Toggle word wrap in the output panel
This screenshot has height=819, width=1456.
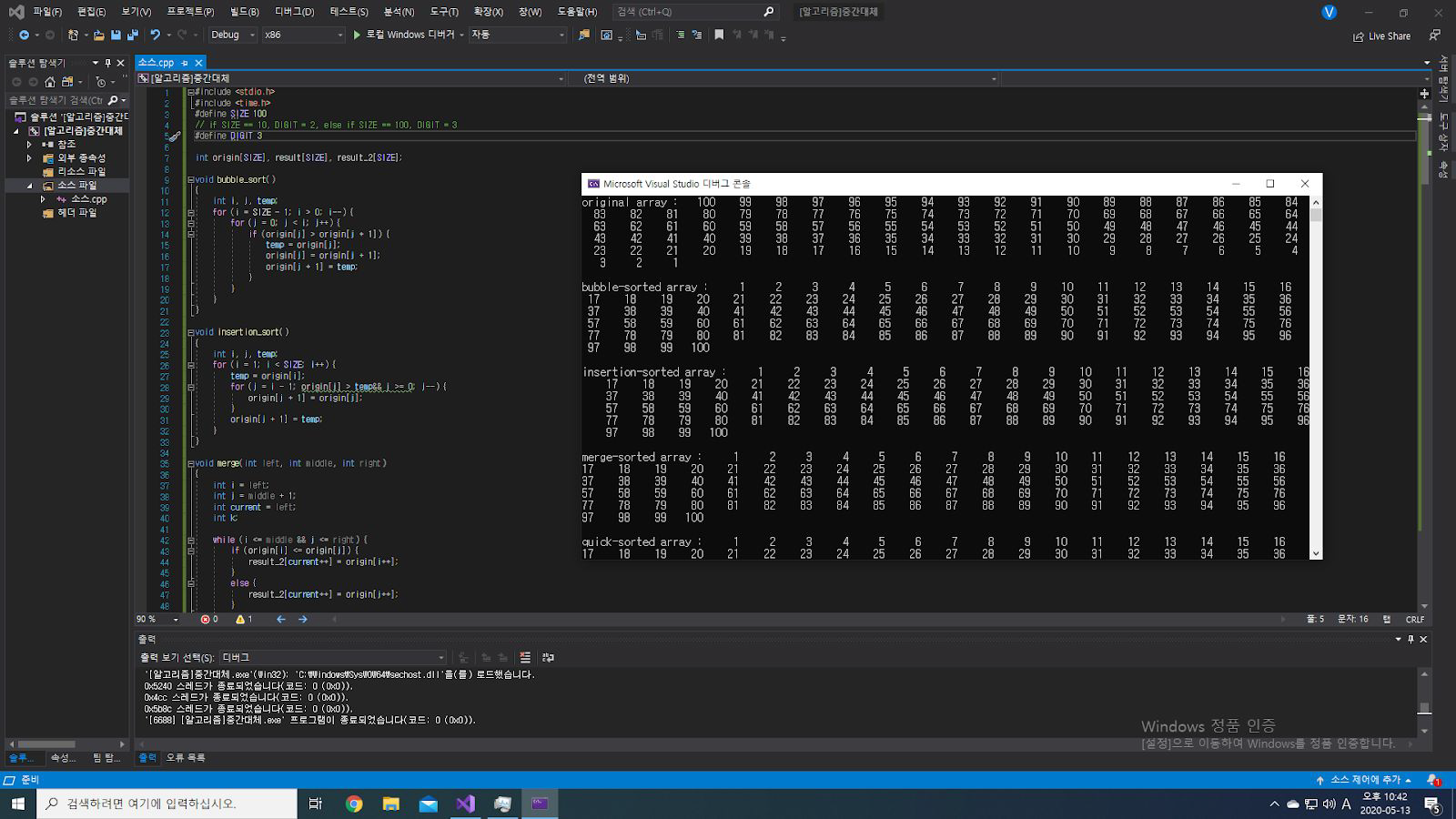click(548, 657)
